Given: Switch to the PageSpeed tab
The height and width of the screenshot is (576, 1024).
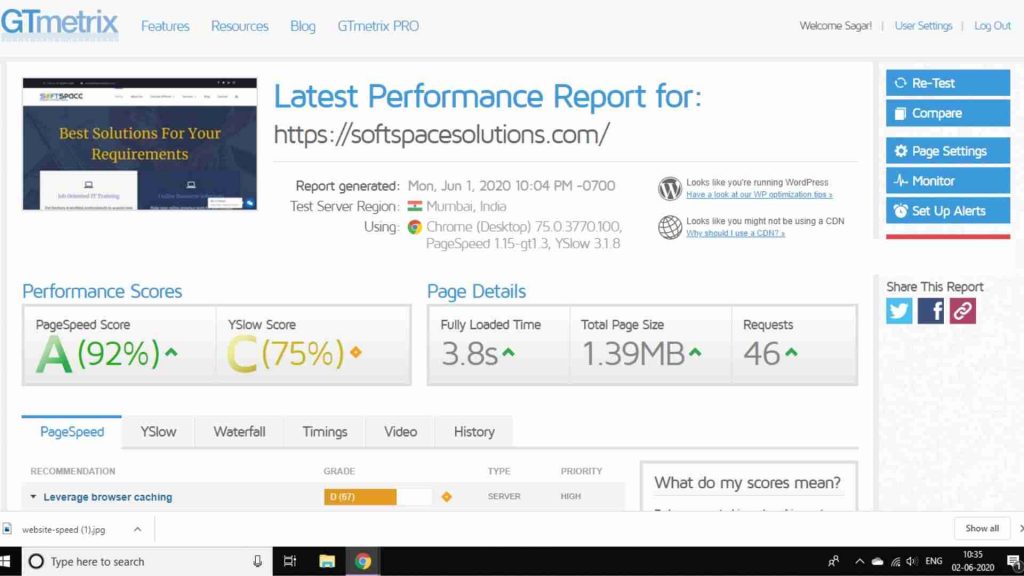Looking at the screenshot, I should point(72,432).
